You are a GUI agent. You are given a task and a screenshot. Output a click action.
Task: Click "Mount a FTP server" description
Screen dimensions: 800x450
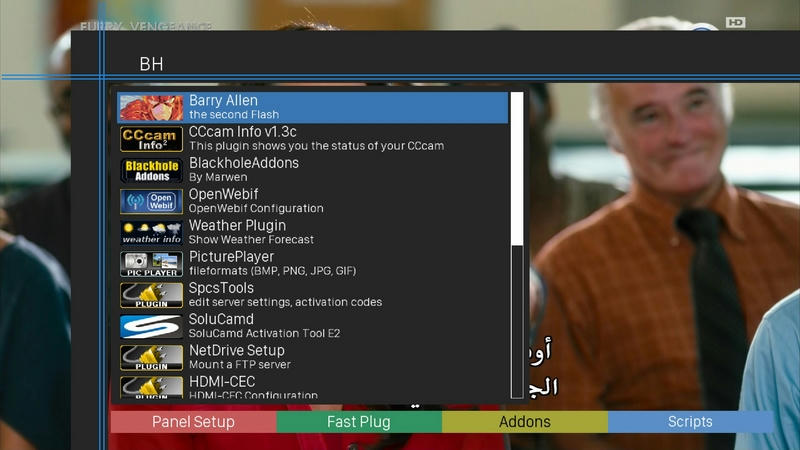239,364
